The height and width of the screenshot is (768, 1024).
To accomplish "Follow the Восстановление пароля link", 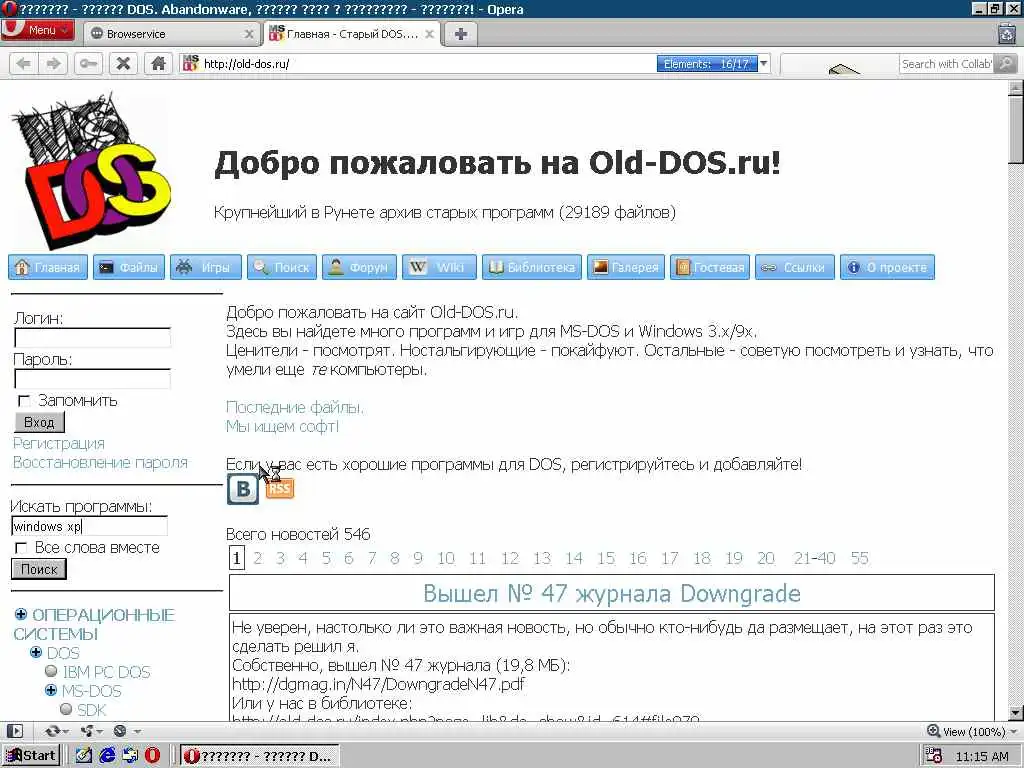I will coord(101,462).
